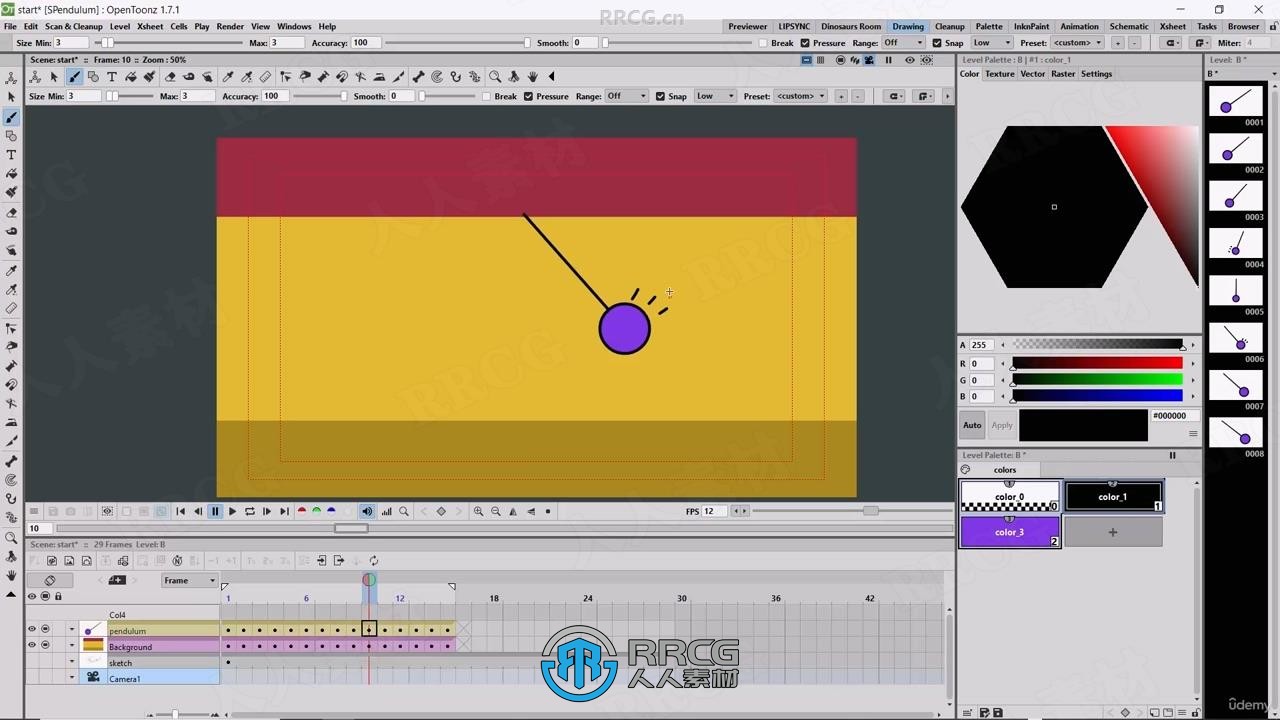
Task: Open the Xsheet menu
Action: click(x=150, y=26)
